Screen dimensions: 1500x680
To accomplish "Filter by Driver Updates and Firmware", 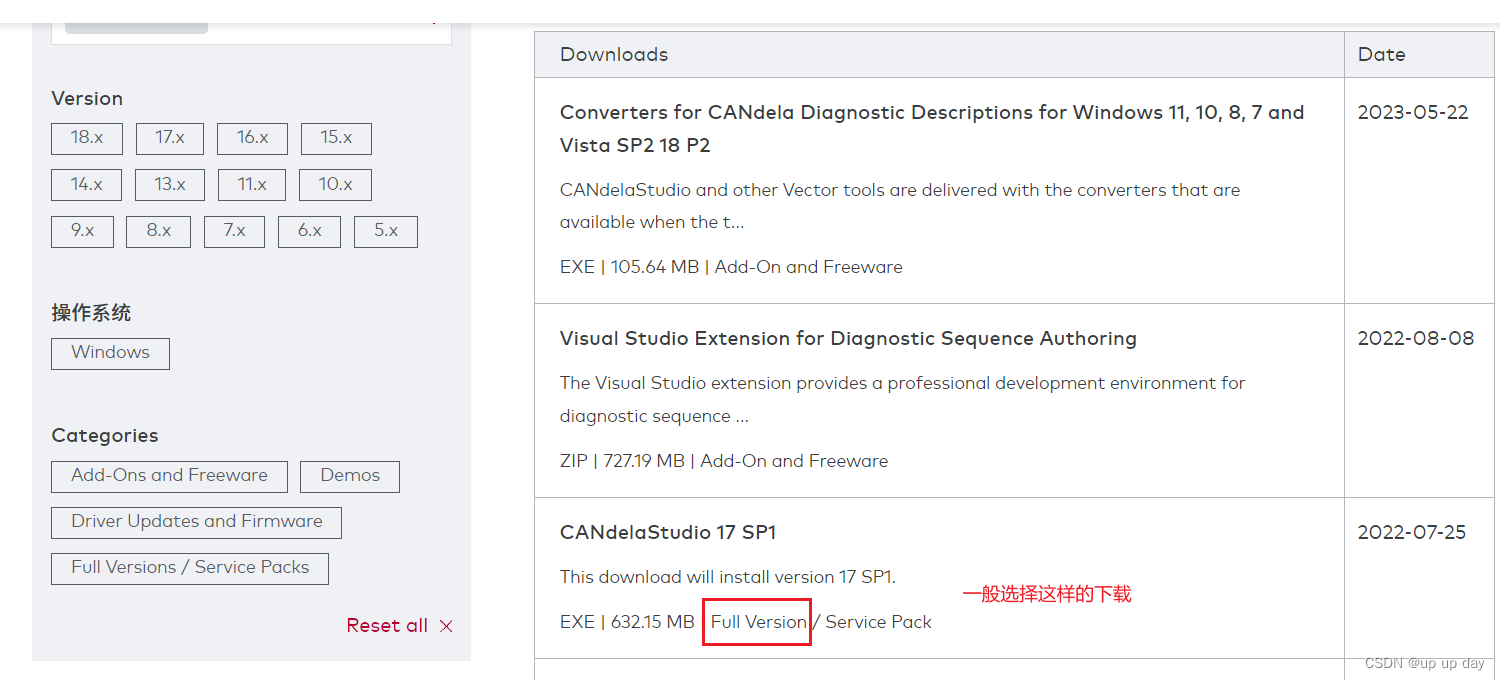I will tap(196, 522).
